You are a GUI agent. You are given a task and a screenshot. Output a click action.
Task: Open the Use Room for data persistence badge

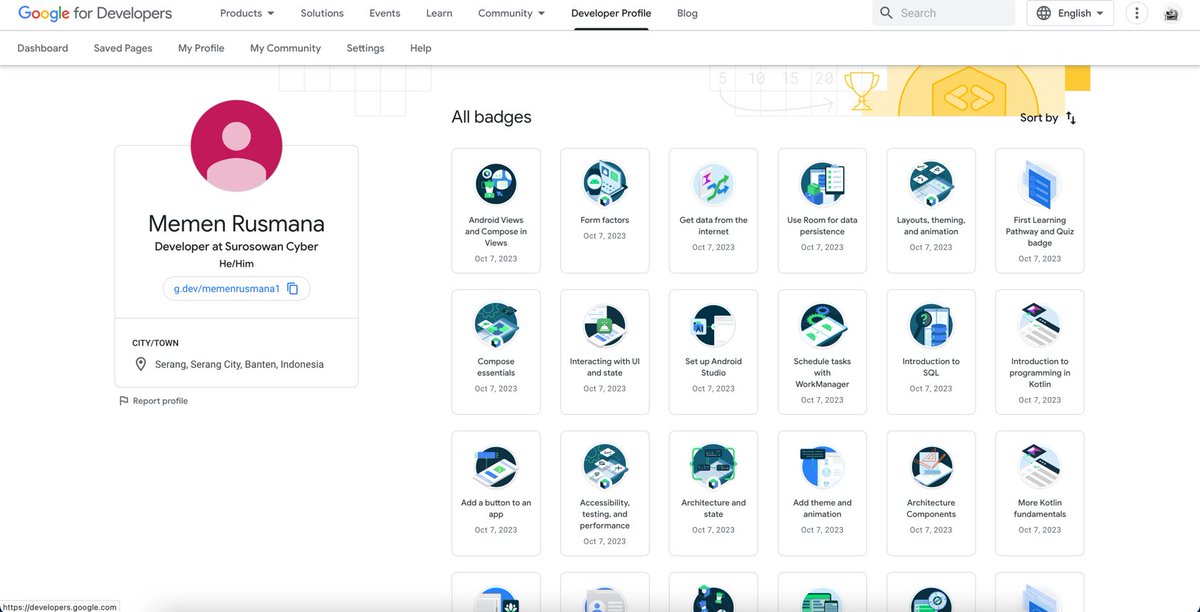(822, 211)
